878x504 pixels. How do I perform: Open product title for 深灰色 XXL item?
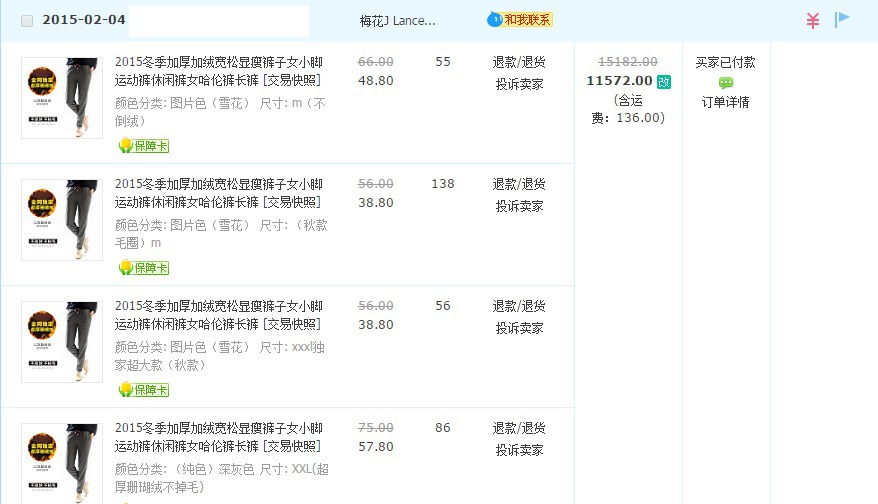[219, 437]
